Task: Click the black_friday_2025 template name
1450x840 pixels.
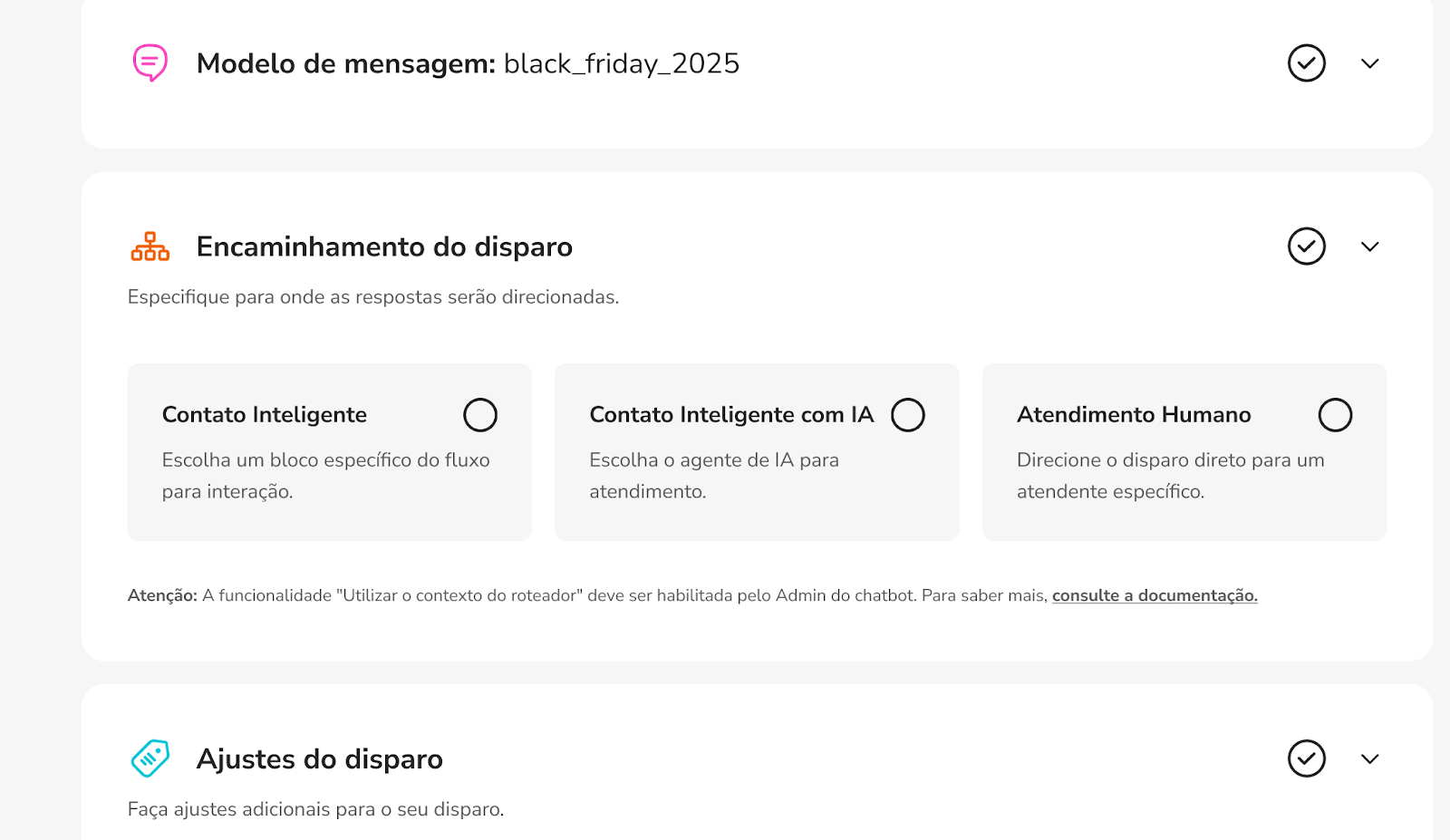Action: [x=622, y=63]
